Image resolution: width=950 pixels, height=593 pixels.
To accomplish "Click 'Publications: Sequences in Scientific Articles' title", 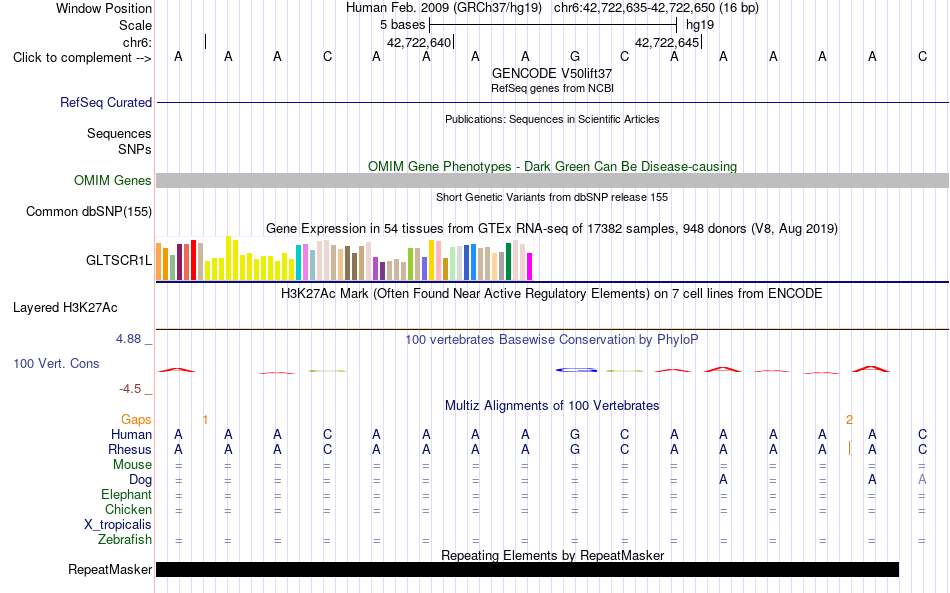I will tap(552, 119).
